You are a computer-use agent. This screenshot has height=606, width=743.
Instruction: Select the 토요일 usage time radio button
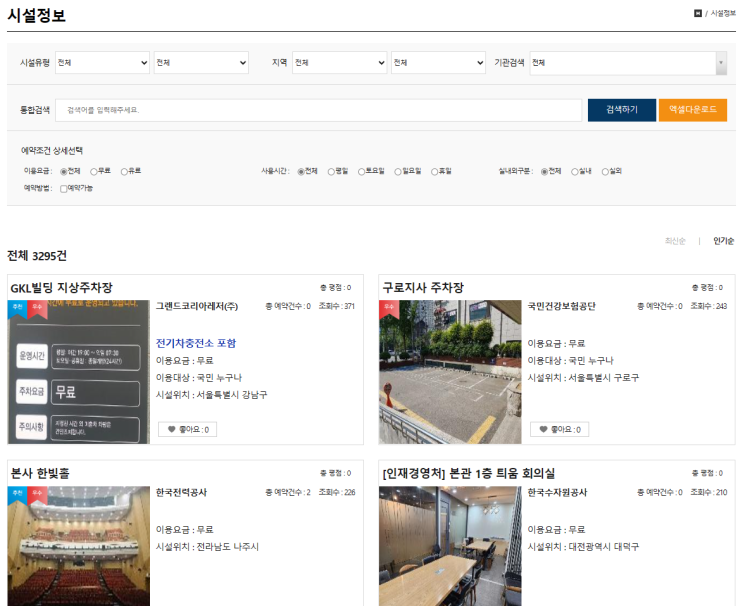tap(363, 171)
